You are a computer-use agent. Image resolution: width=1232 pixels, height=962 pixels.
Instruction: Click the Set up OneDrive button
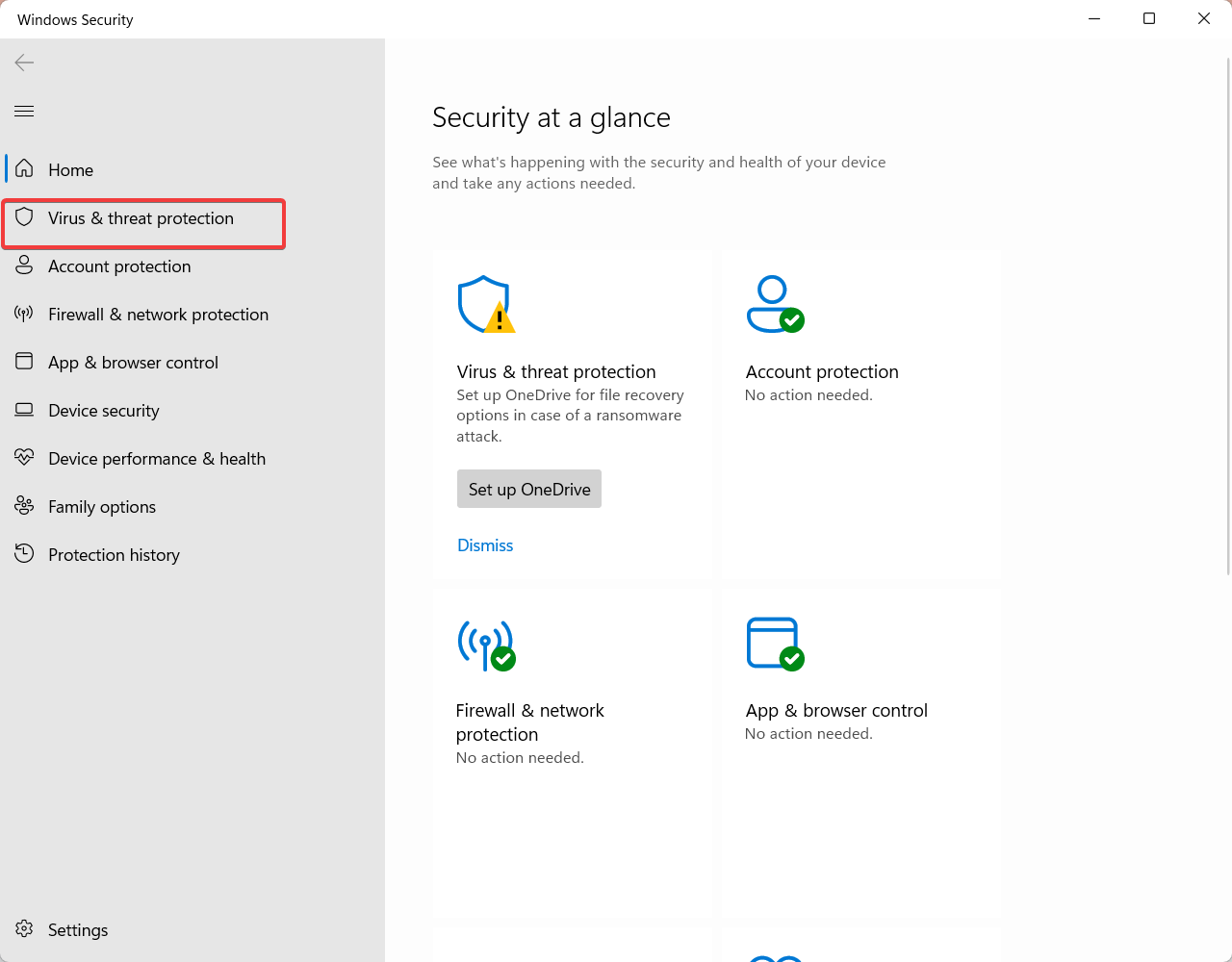(x=529, y=489)
